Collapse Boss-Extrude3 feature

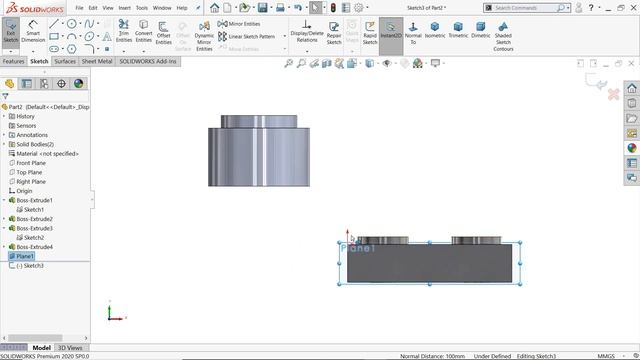tap(4, 229)
